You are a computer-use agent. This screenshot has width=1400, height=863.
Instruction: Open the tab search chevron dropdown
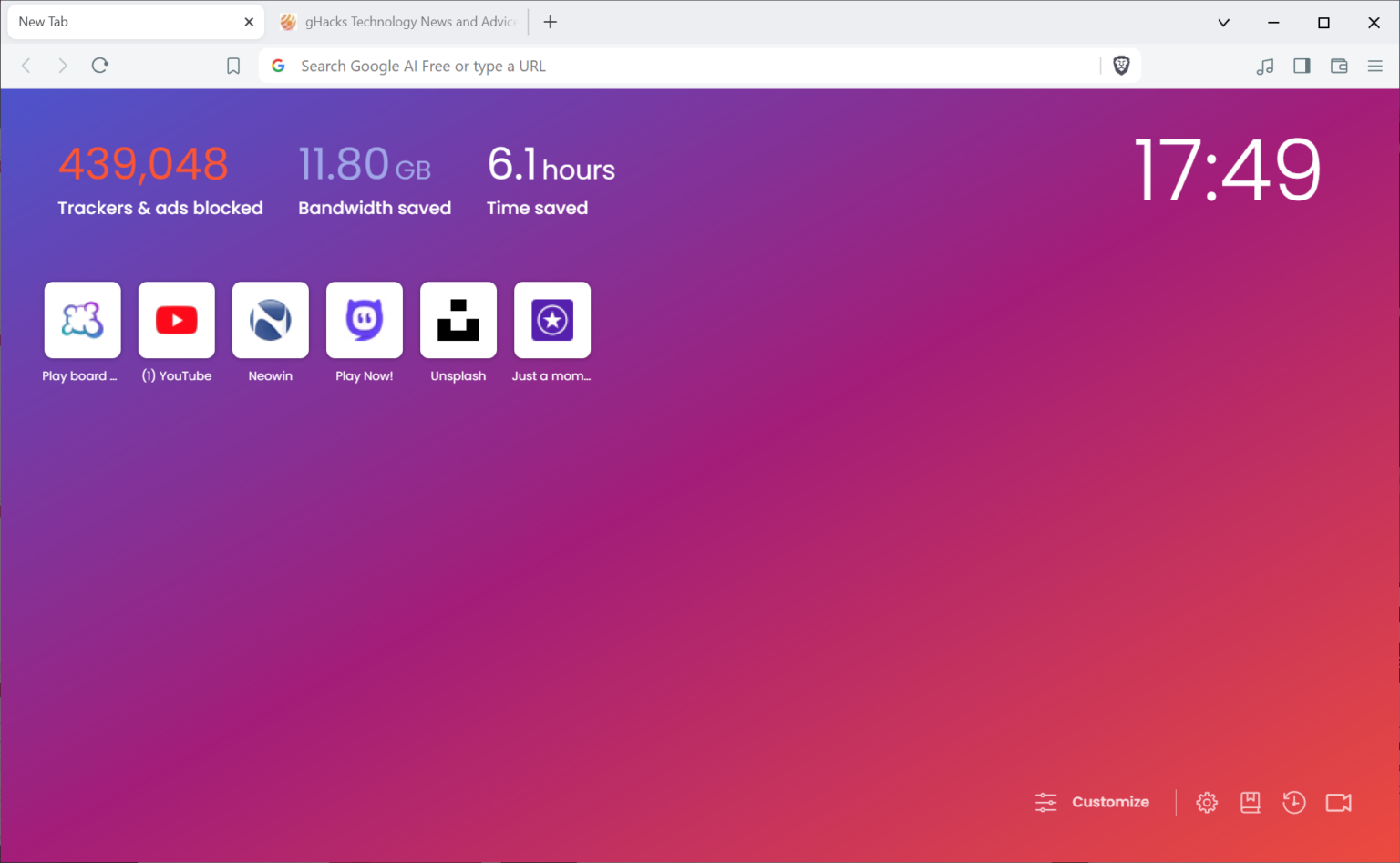point(1223,22)
